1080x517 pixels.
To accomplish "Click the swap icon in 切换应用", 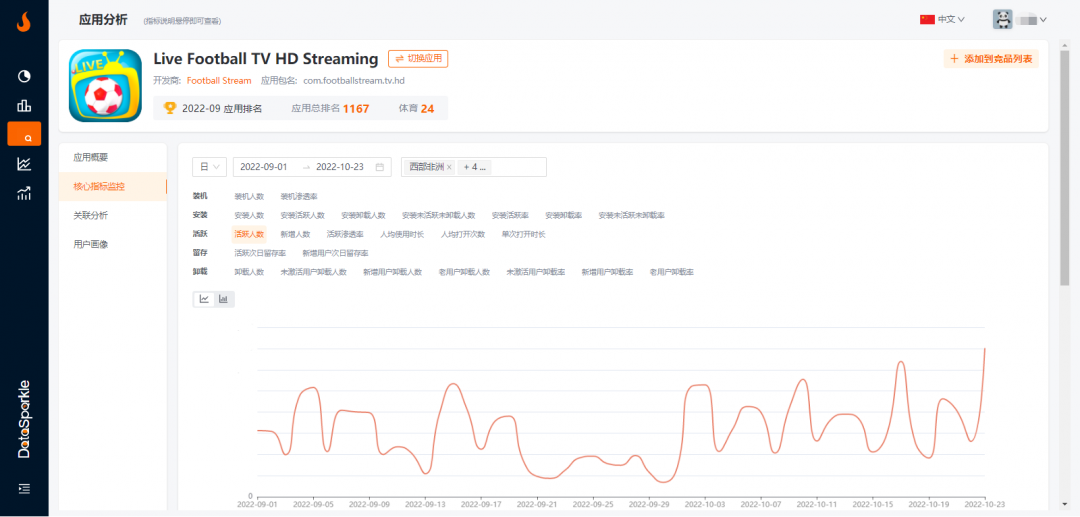I will pos(399,59).
